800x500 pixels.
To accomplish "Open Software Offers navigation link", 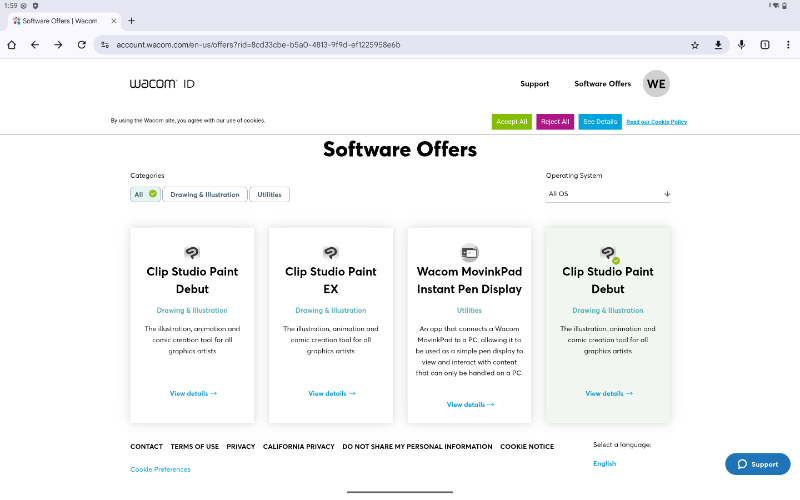I will click(x=603, y=84).
